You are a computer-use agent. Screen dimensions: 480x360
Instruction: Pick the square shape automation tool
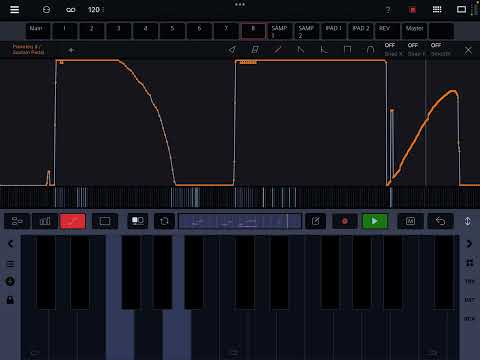(x=347, y=50)
